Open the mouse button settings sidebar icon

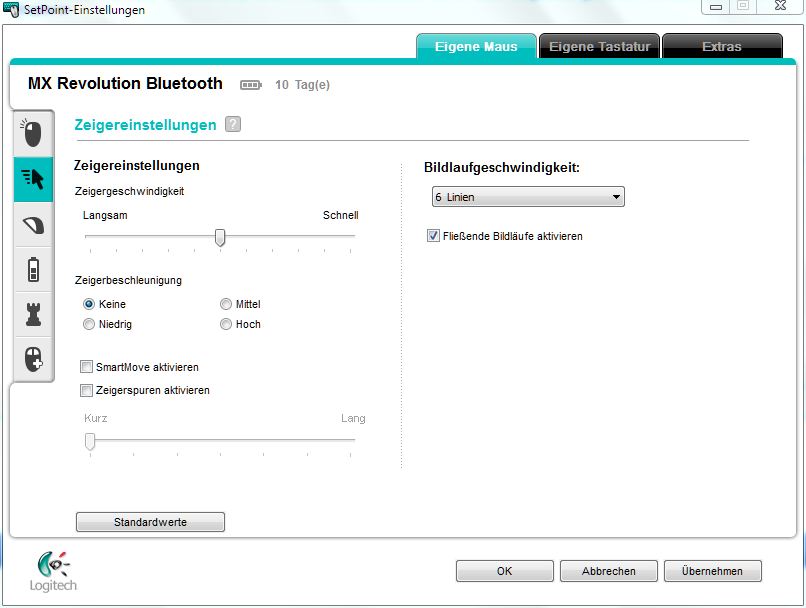click(x=33, y=134)
